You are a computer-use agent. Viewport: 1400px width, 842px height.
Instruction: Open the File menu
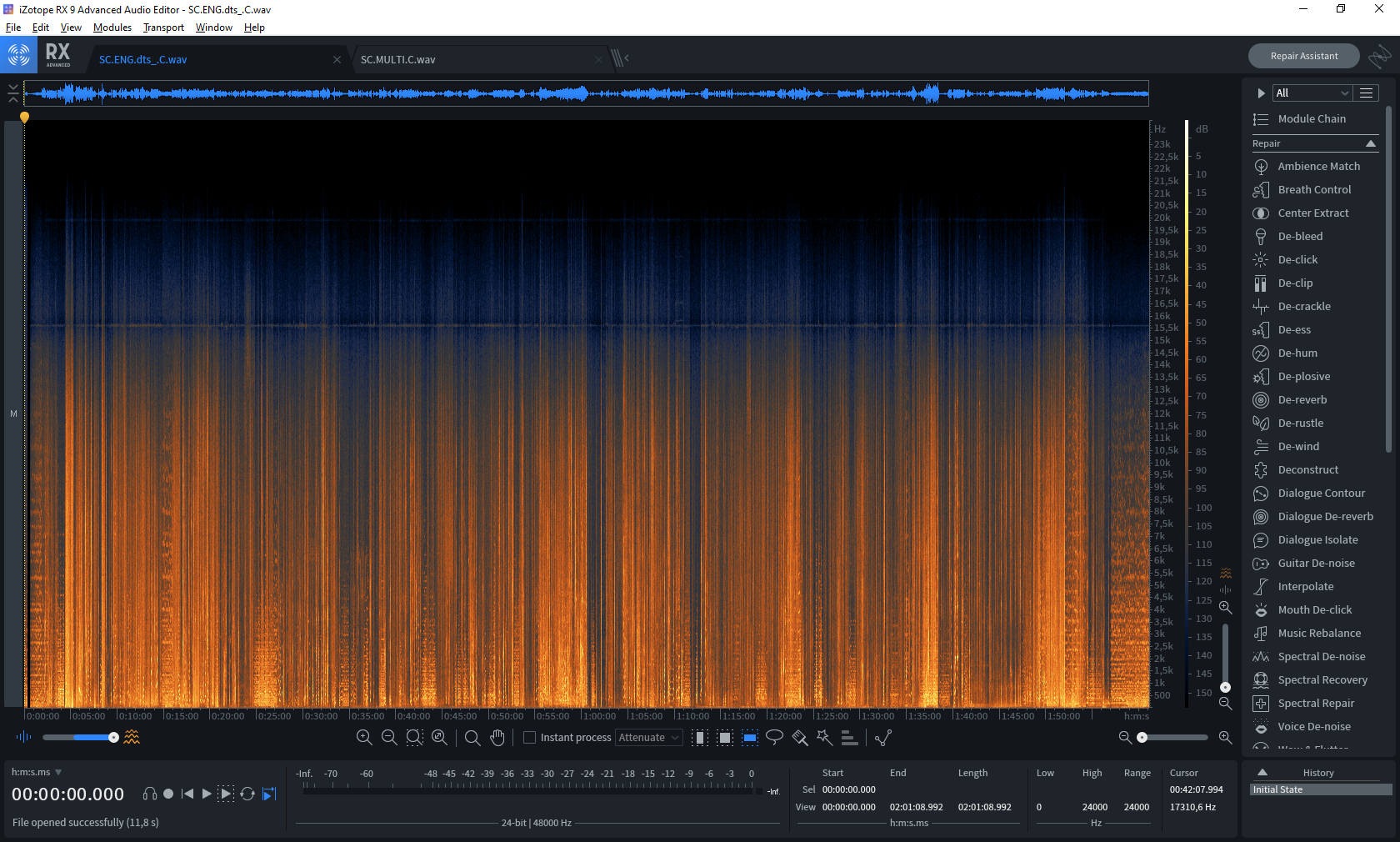13,28
